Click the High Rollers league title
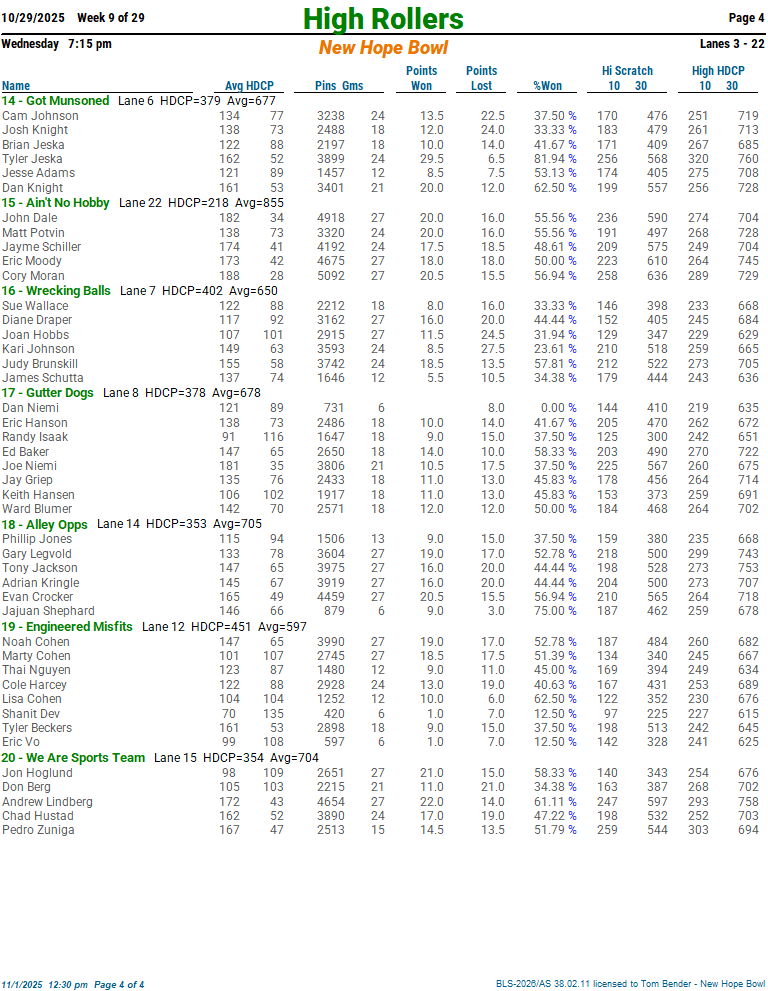Image resolution: width=768 pixels, height=991 pixels. pyautogui.click(x=383, y=19)
